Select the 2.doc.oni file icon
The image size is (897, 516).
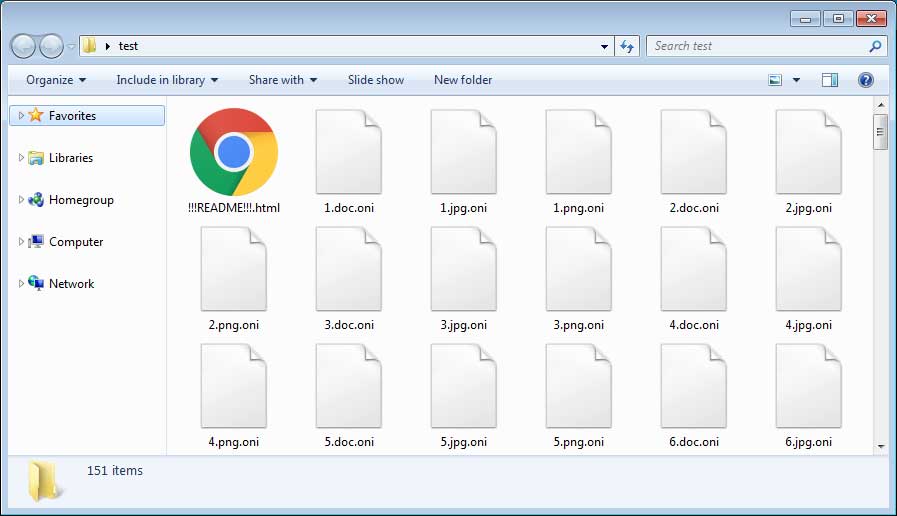(694, 152)
